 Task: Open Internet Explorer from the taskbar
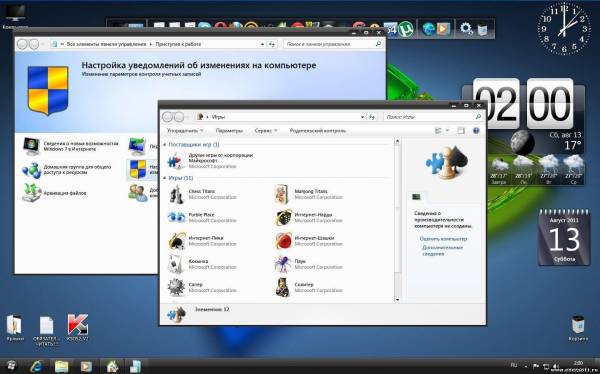pyautogui.click(x=37, y=366)
